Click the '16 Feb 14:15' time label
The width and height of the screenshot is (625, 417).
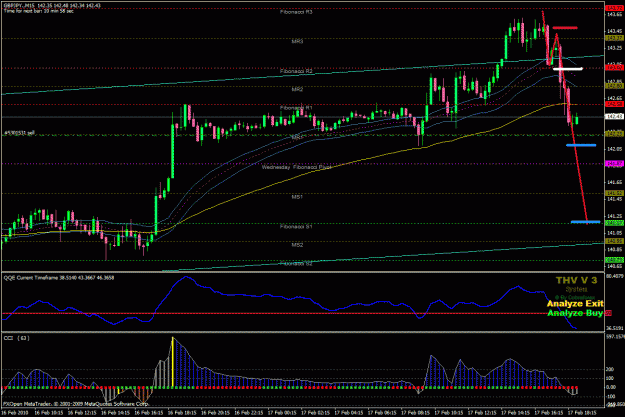pyautogui.click(x=115, y=413)
